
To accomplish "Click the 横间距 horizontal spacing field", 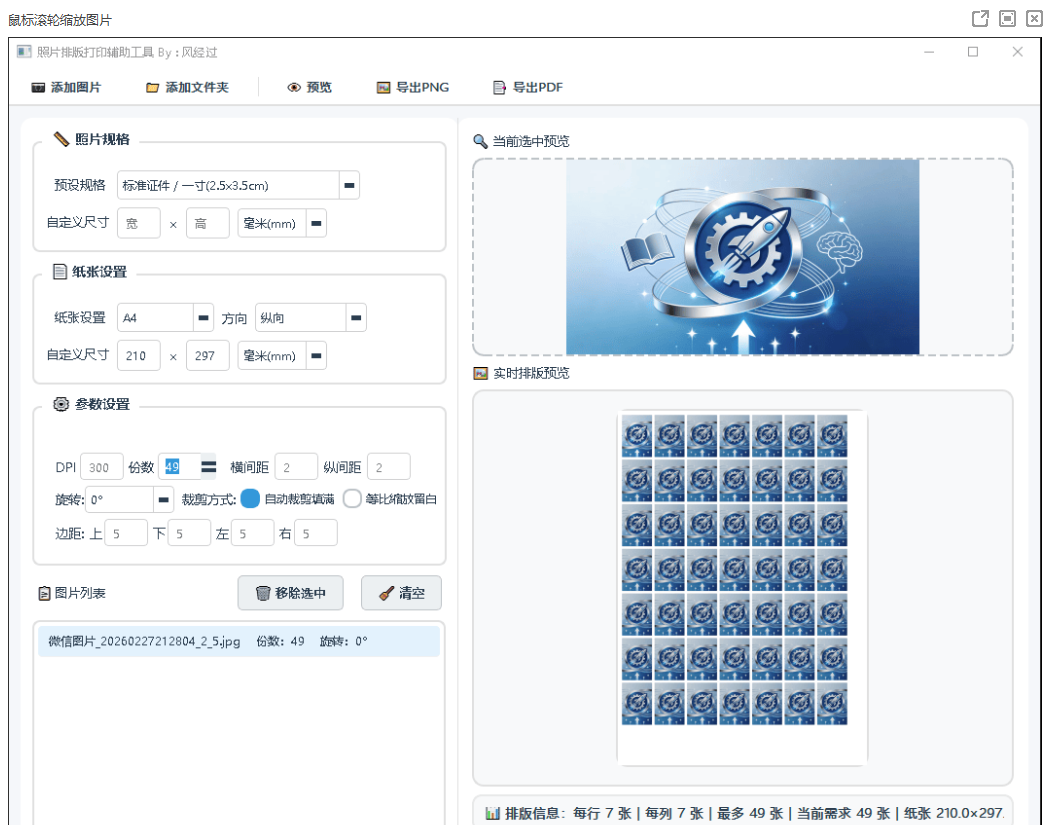I will (x=296, y=467).
